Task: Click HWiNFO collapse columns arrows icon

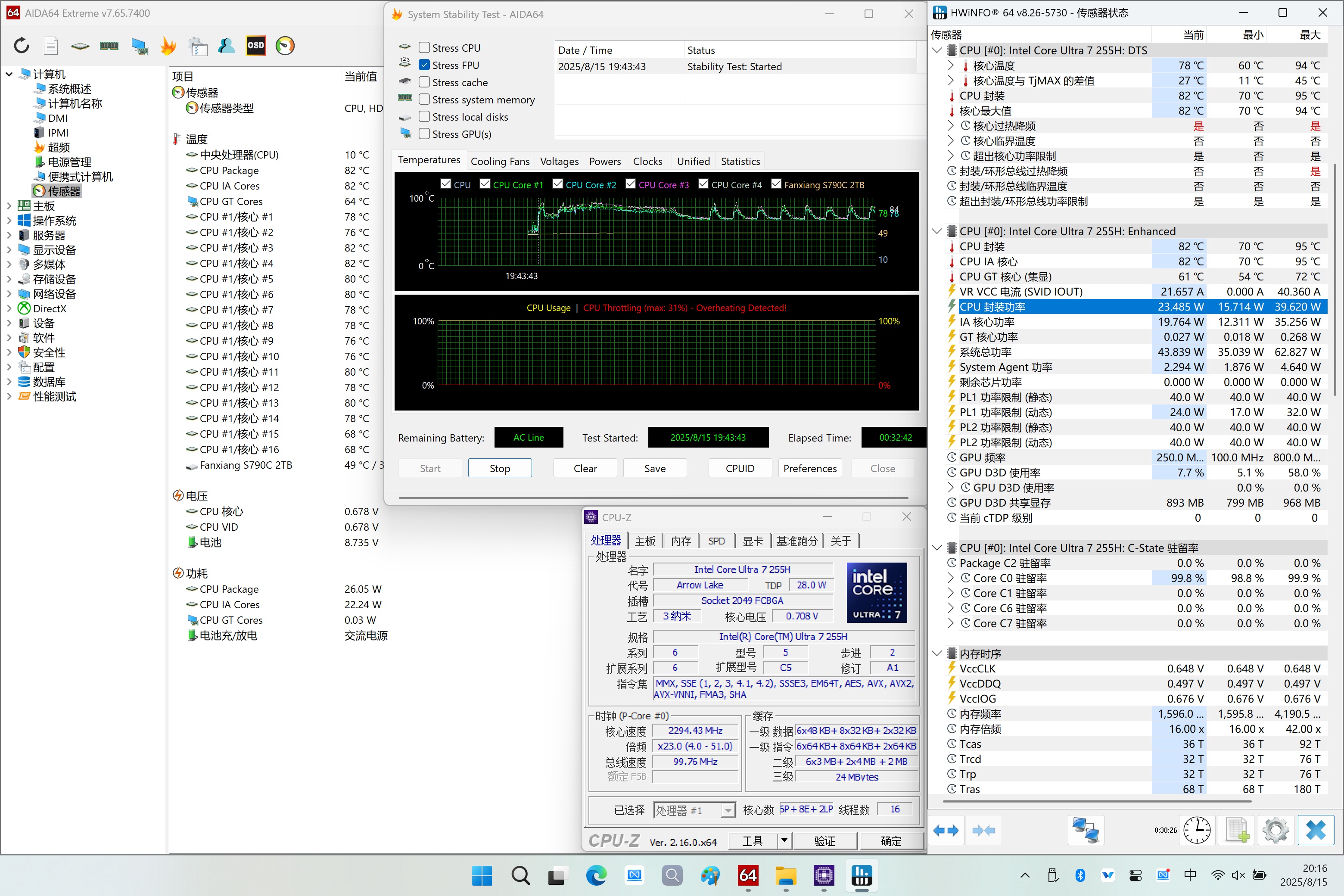Action: 983,830
